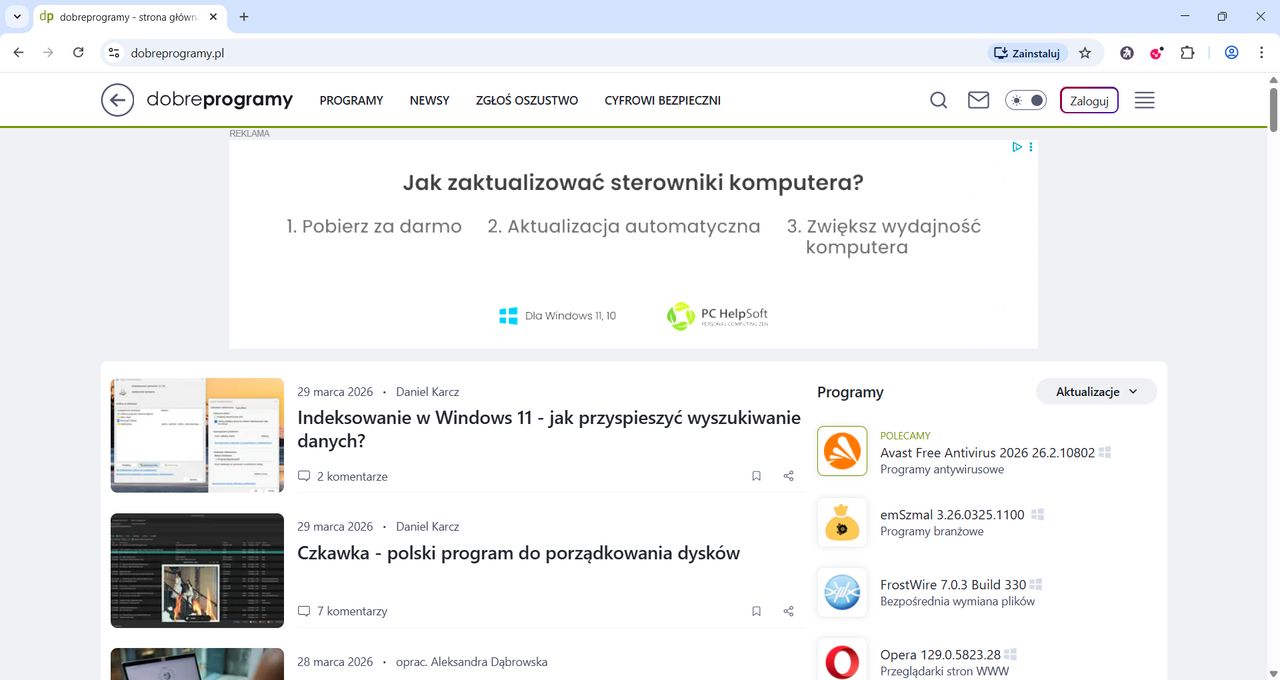Open the NEWSY menu item
Viewport: 1280px width, 680px height.
pos(429,100)
